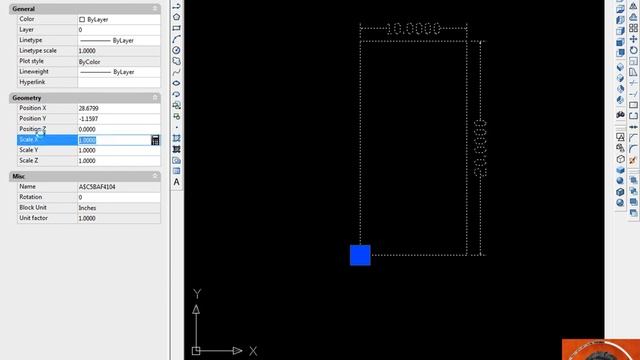
Task: Select the Spline draw tool
Action: click(176, 72)
